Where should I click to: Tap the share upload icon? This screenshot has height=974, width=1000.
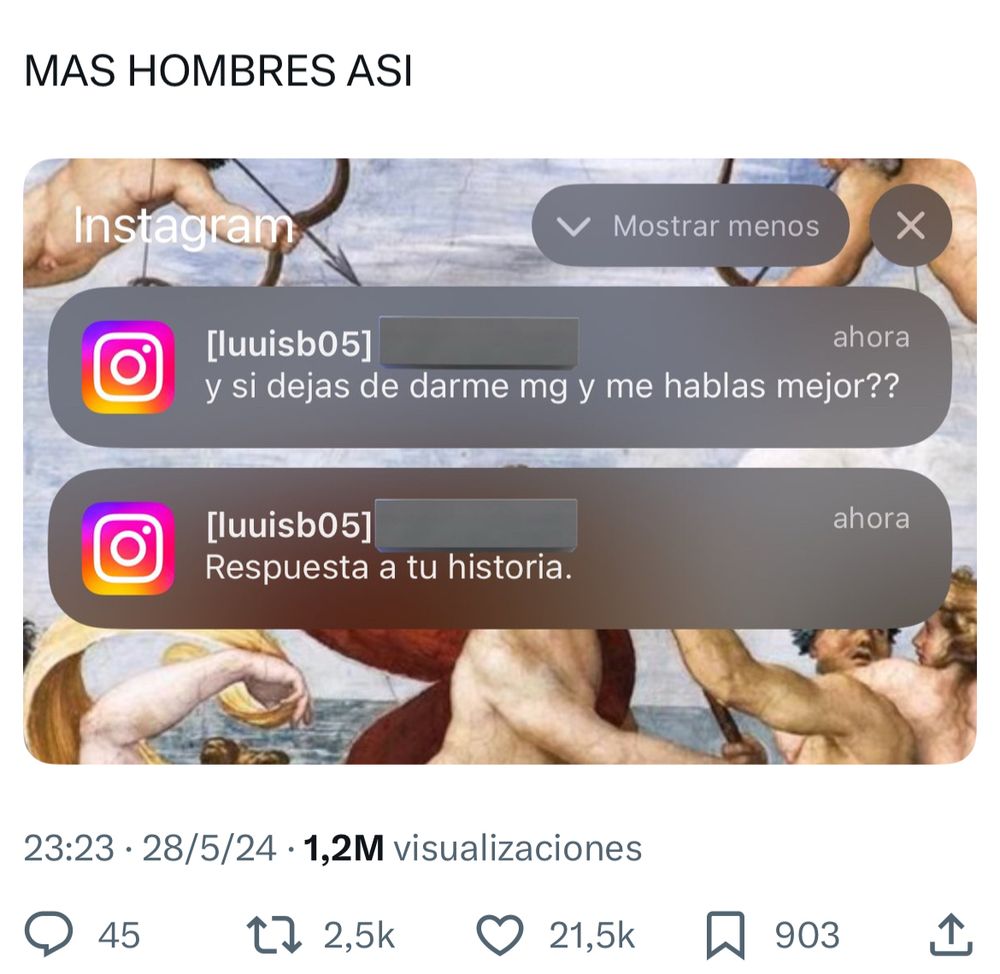pyautogui.click(x=951, y=934)
